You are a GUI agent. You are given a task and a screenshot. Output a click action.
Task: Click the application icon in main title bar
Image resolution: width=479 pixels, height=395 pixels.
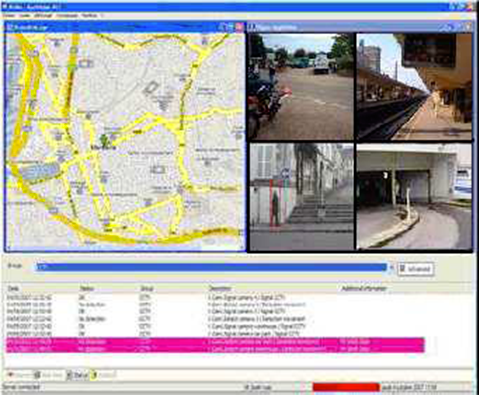[x=4, y=6]
